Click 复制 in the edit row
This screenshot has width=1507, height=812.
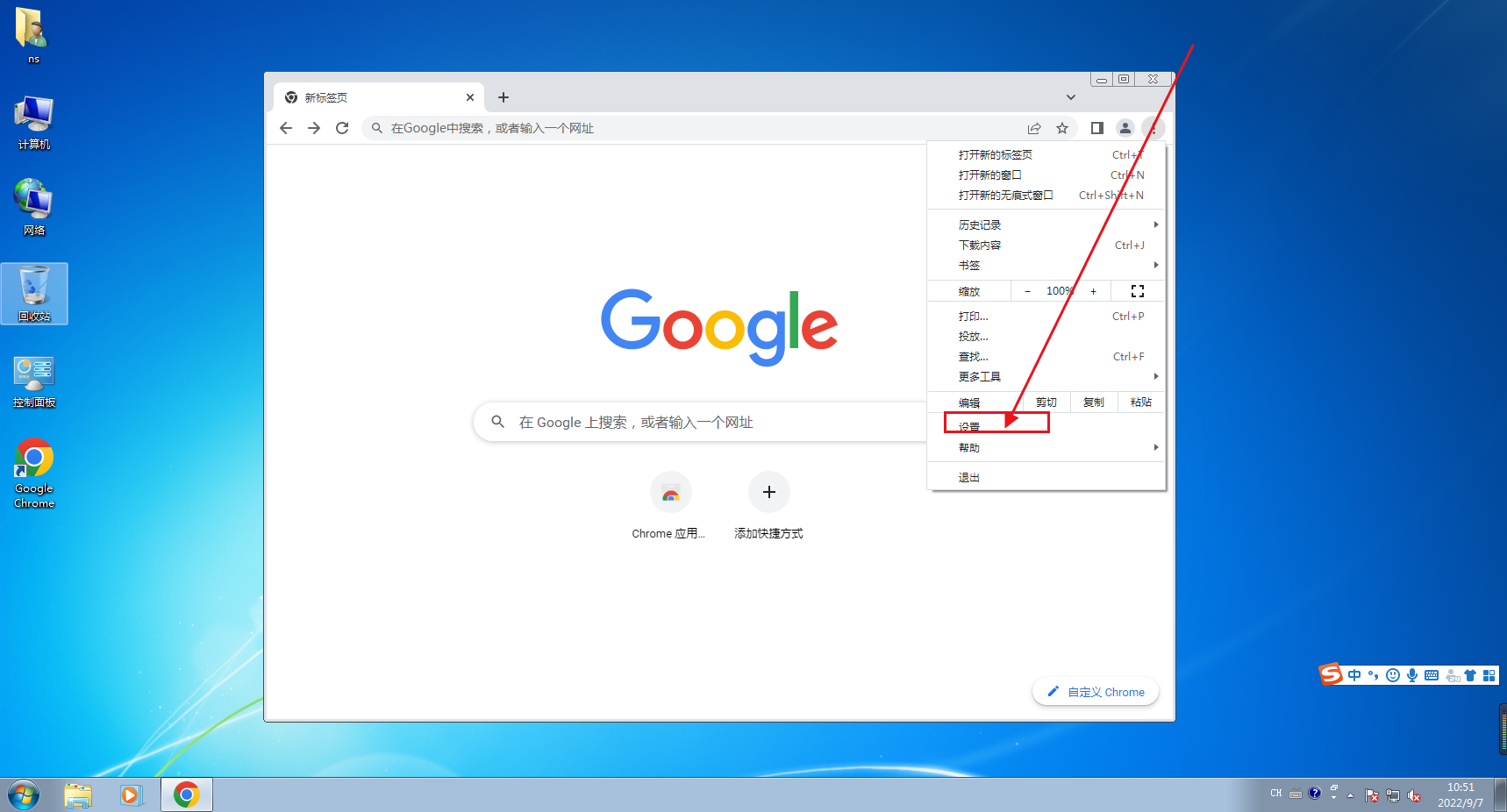pyautogui.click(x=1094, y=402)
